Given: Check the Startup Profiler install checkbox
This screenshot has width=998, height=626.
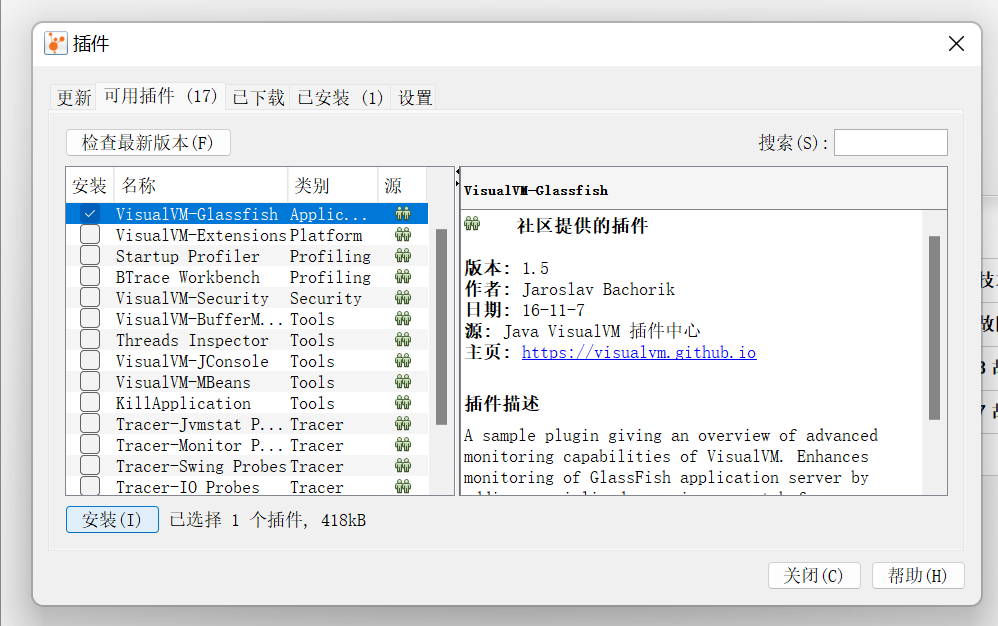Looking at the screenshot, I should point(90,256).
